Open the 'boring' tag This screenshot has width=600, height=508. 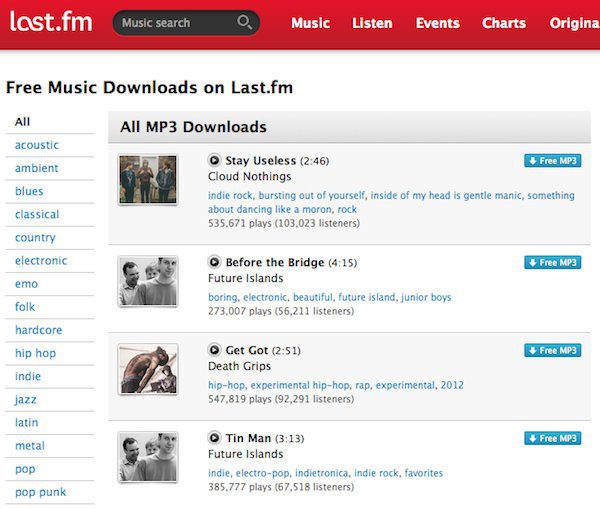coord(223,297)
